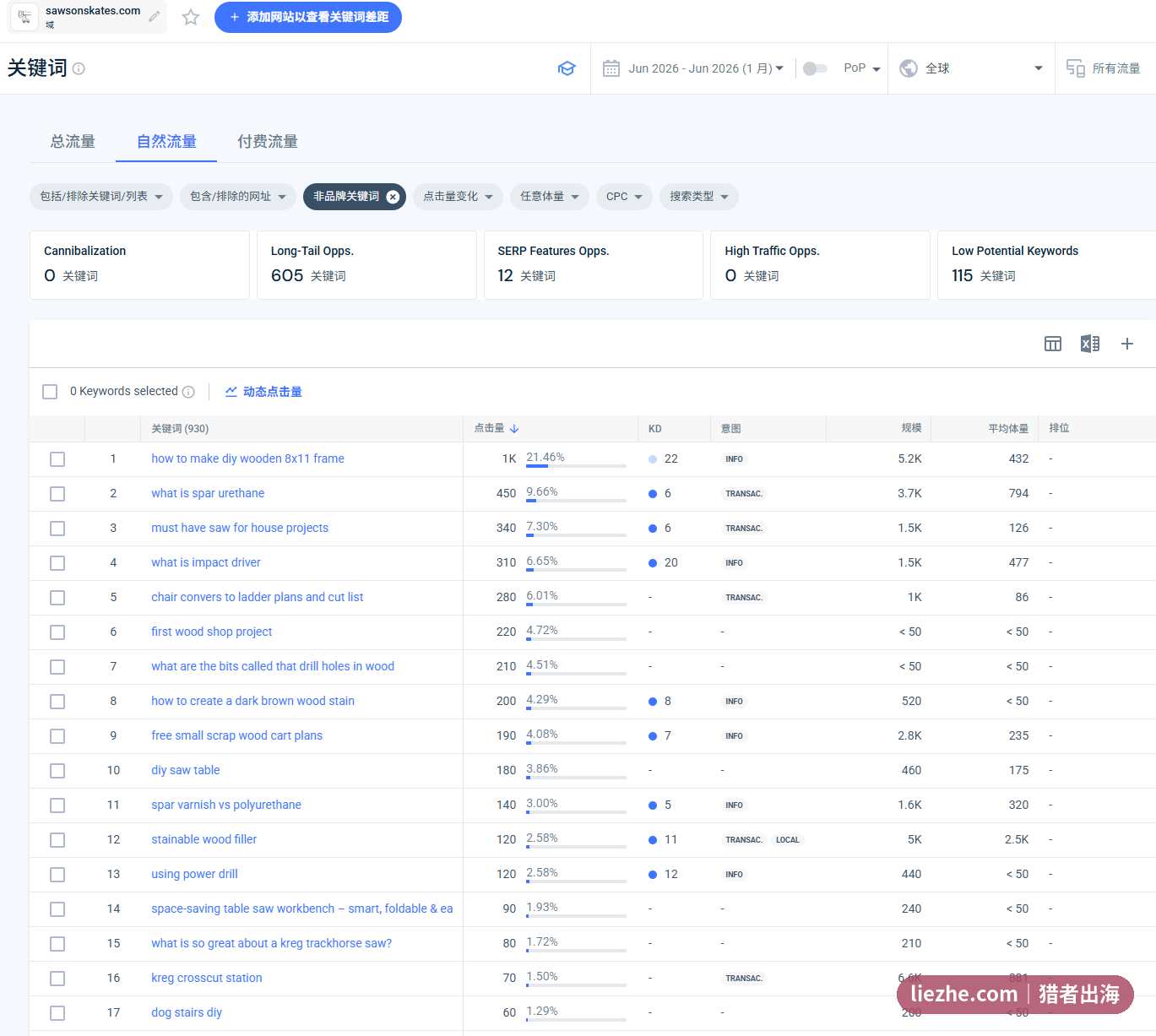Viewport: 1156px width, 1036px height.
Task: Open the 搜索类型 filter dropdown
Action: pos(699,197)
